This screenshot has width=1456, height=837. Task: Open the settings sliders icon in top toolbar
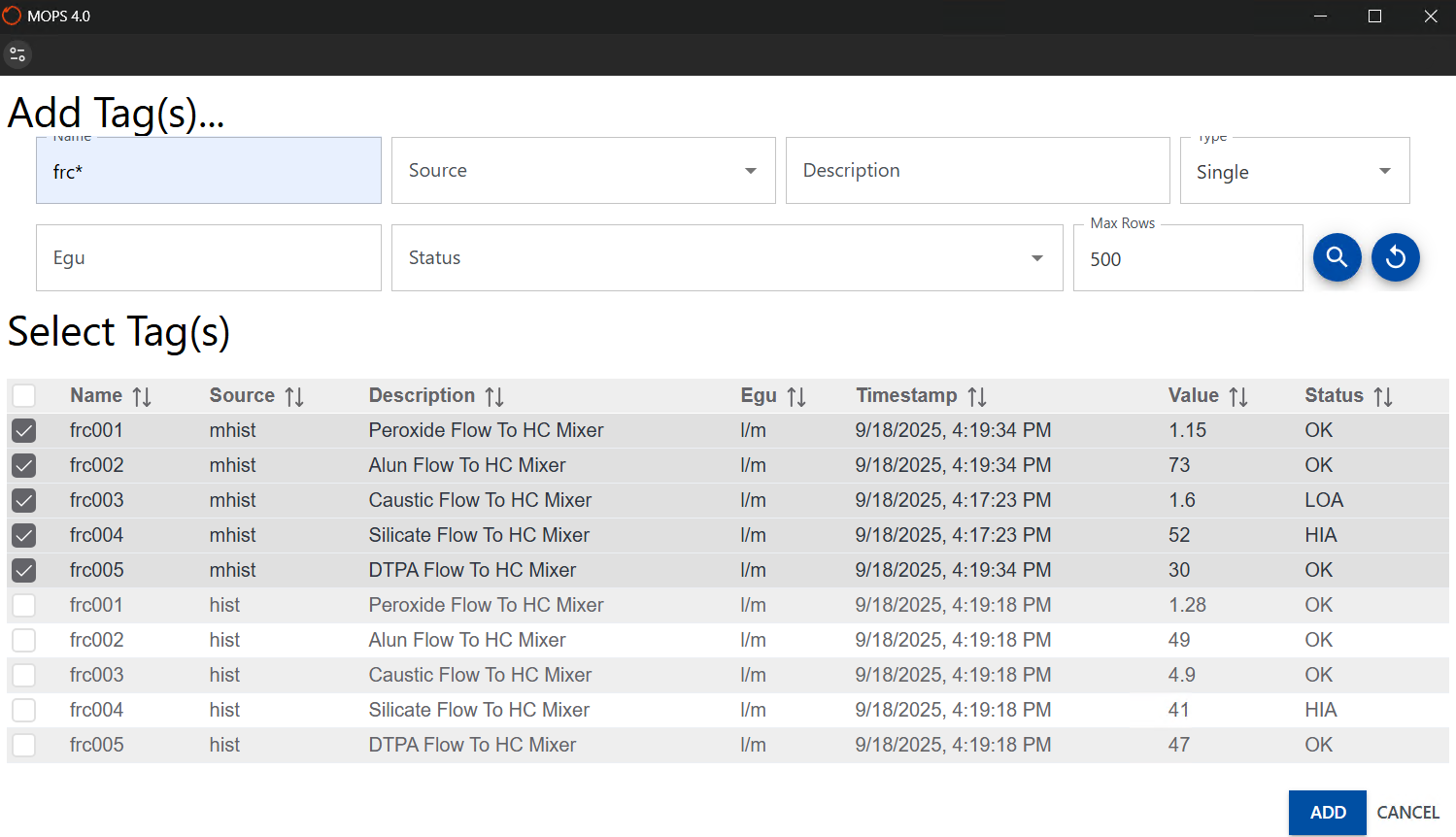pyautogui.click(x=17, y=53)
